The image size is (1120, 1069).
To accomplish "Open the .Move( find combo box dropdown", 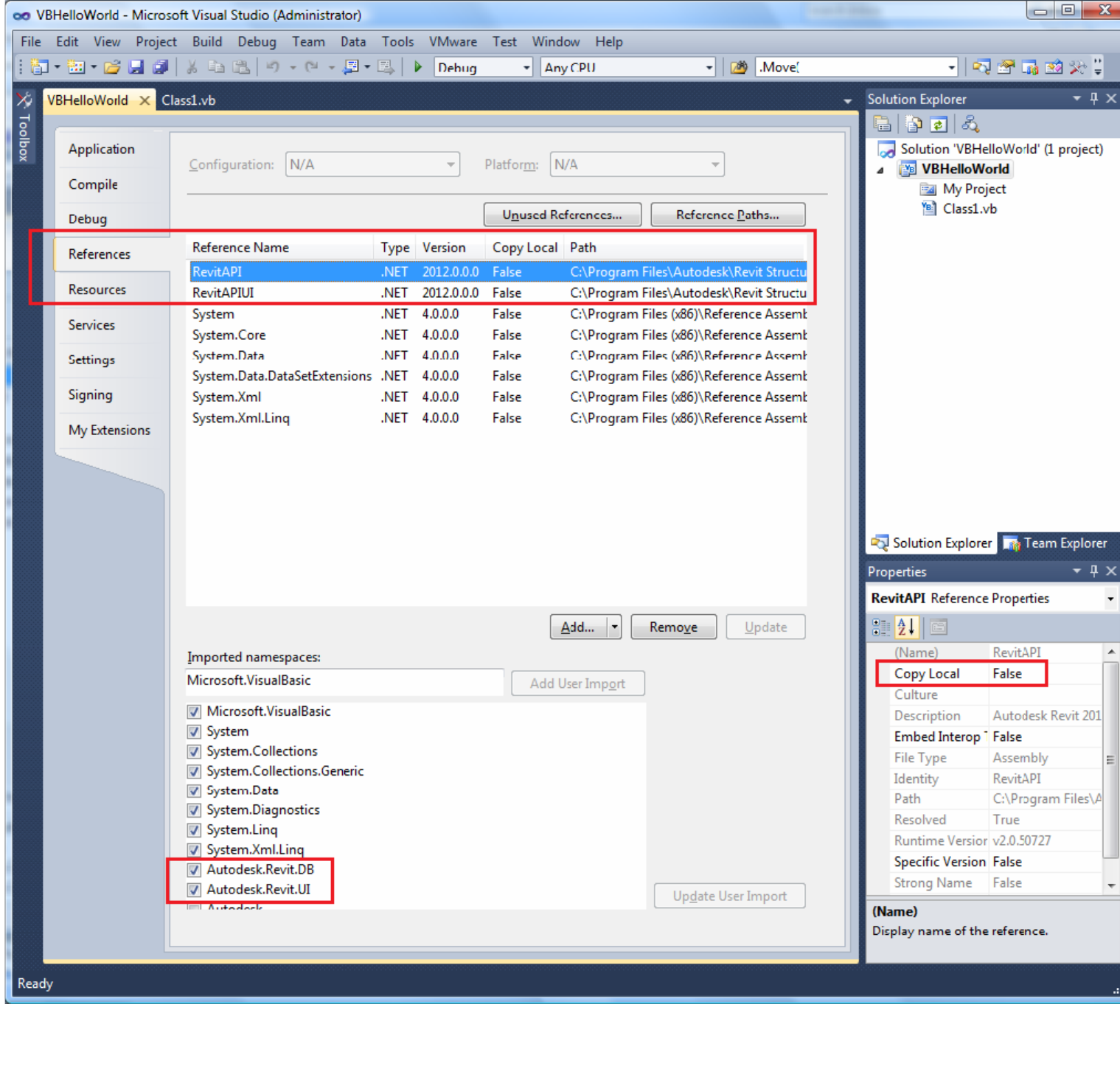I will click(x=951, y=68).
